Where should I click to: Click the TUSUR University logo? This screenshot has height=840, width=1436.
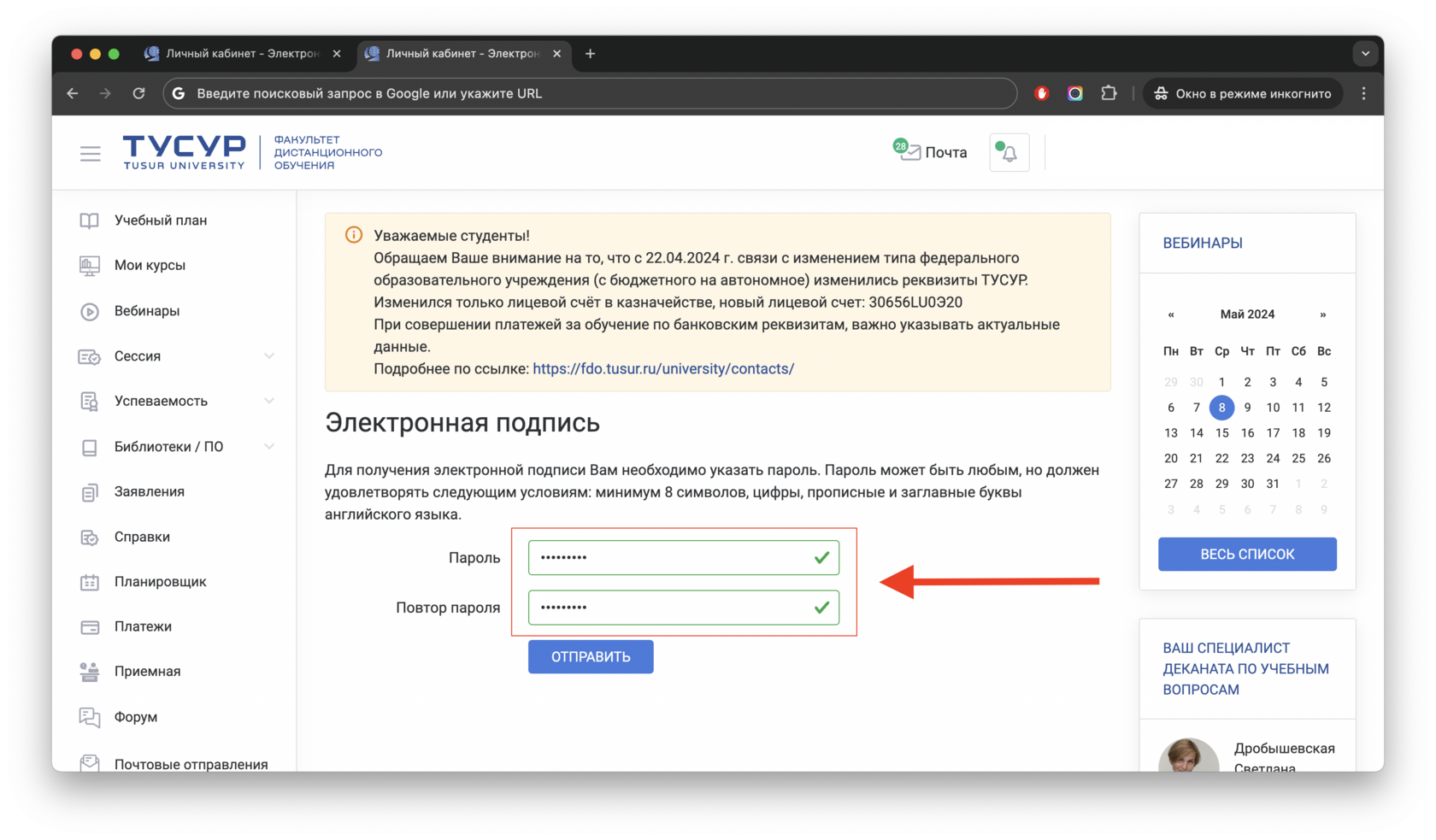click(x=184, y=152)
